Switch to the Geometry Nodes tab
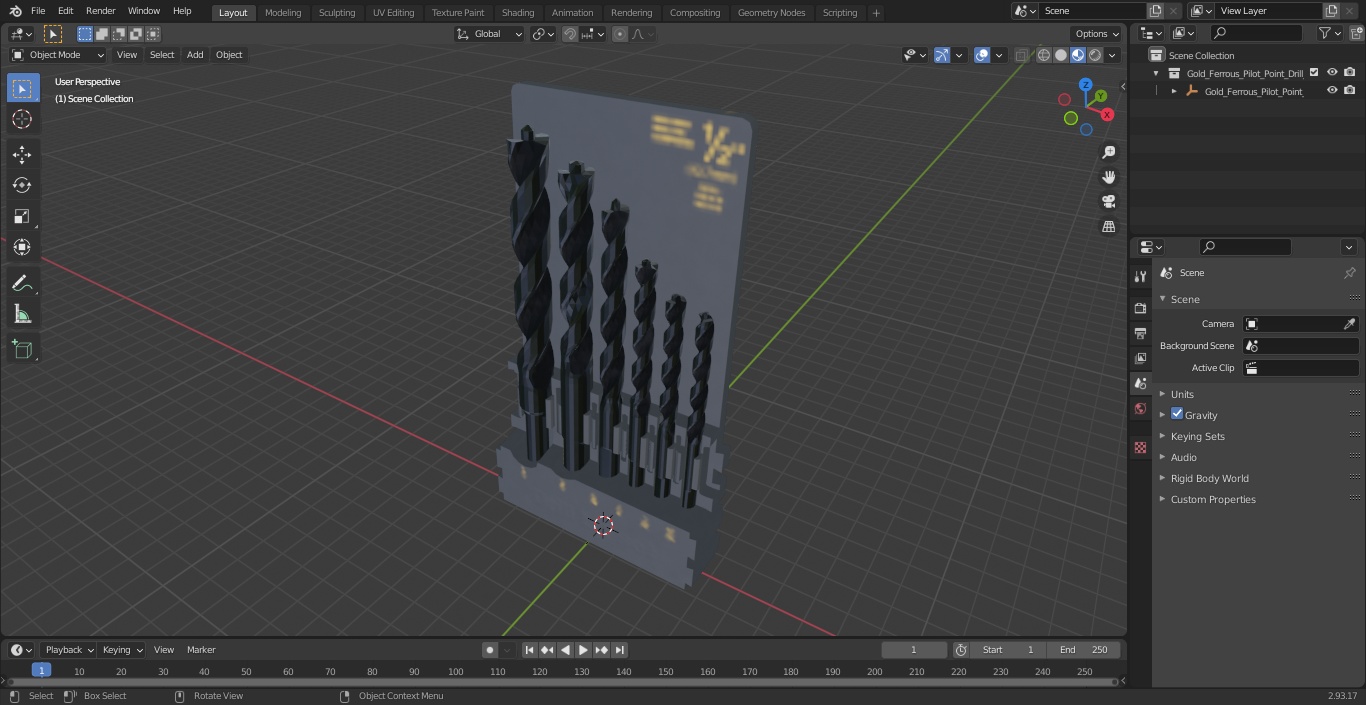The width and height of the screenshot is (1366, 705). tap(772, 13)
